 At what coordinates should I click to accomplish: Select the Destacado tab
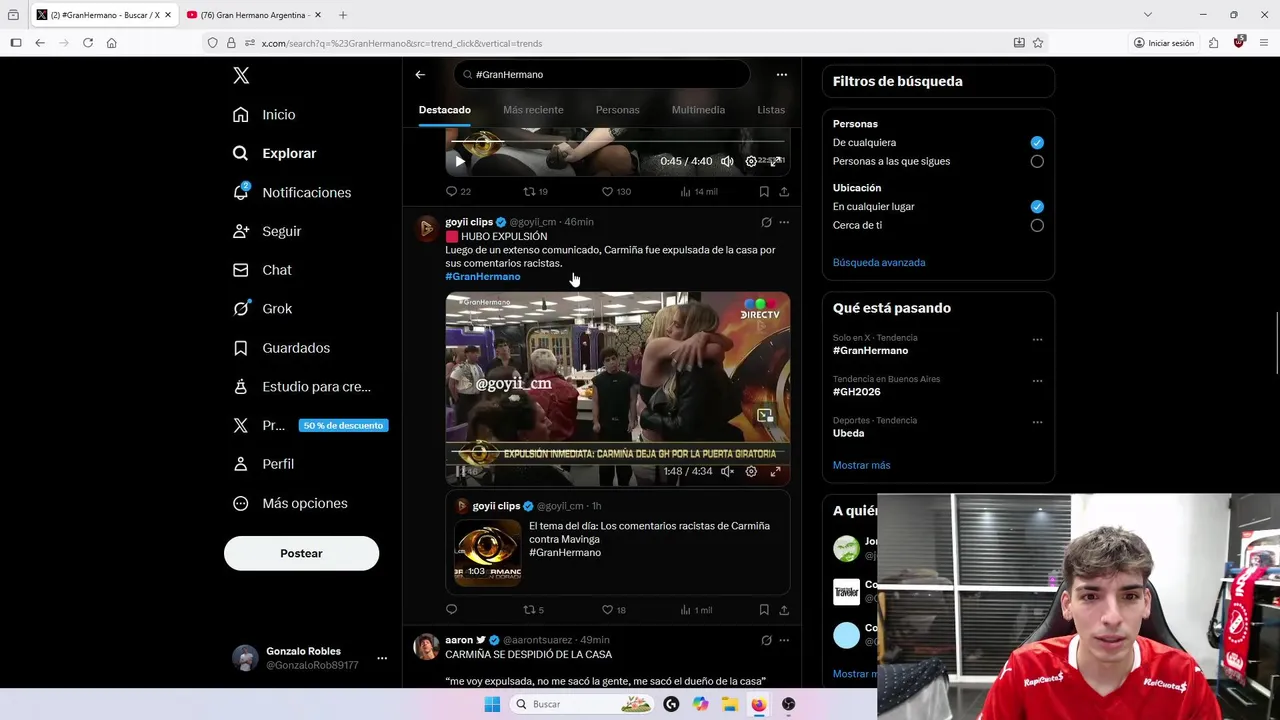[x=444, y=110]
